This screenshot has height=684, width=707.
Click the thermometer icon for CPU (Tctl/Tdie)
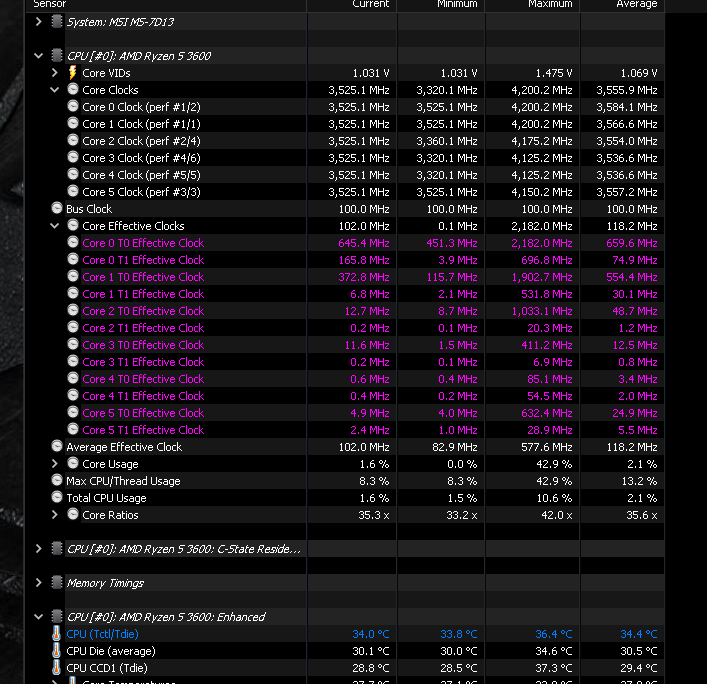(x=57, y=634)
